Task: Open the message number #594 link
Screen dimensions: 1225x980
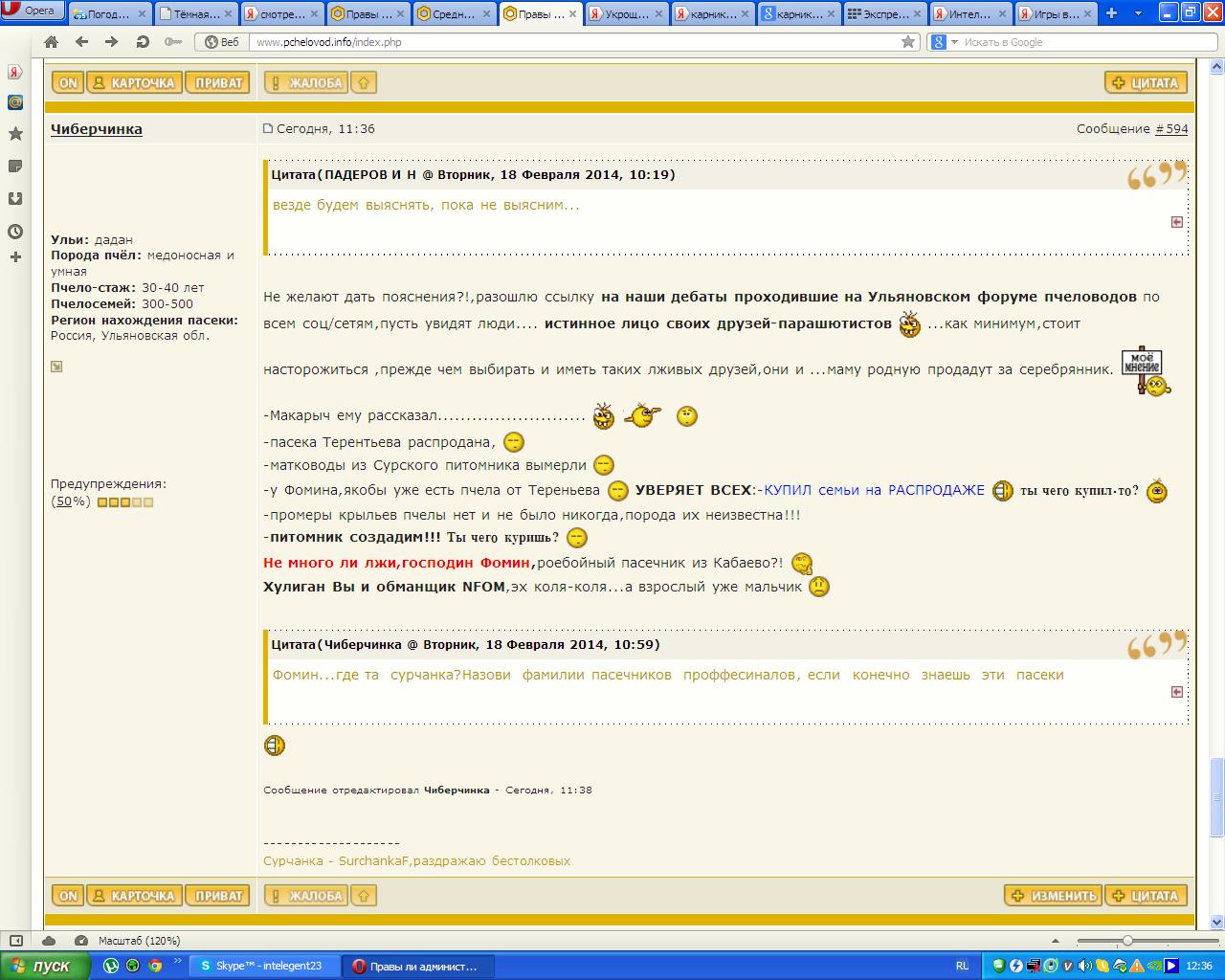Action: pyautogui.click(x=1171, y=129)
